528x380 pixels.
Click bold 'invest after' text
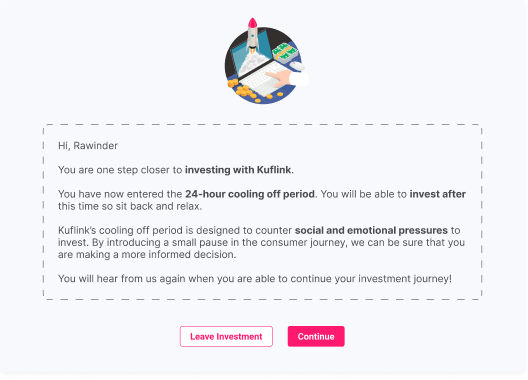[x=437, y=194]
